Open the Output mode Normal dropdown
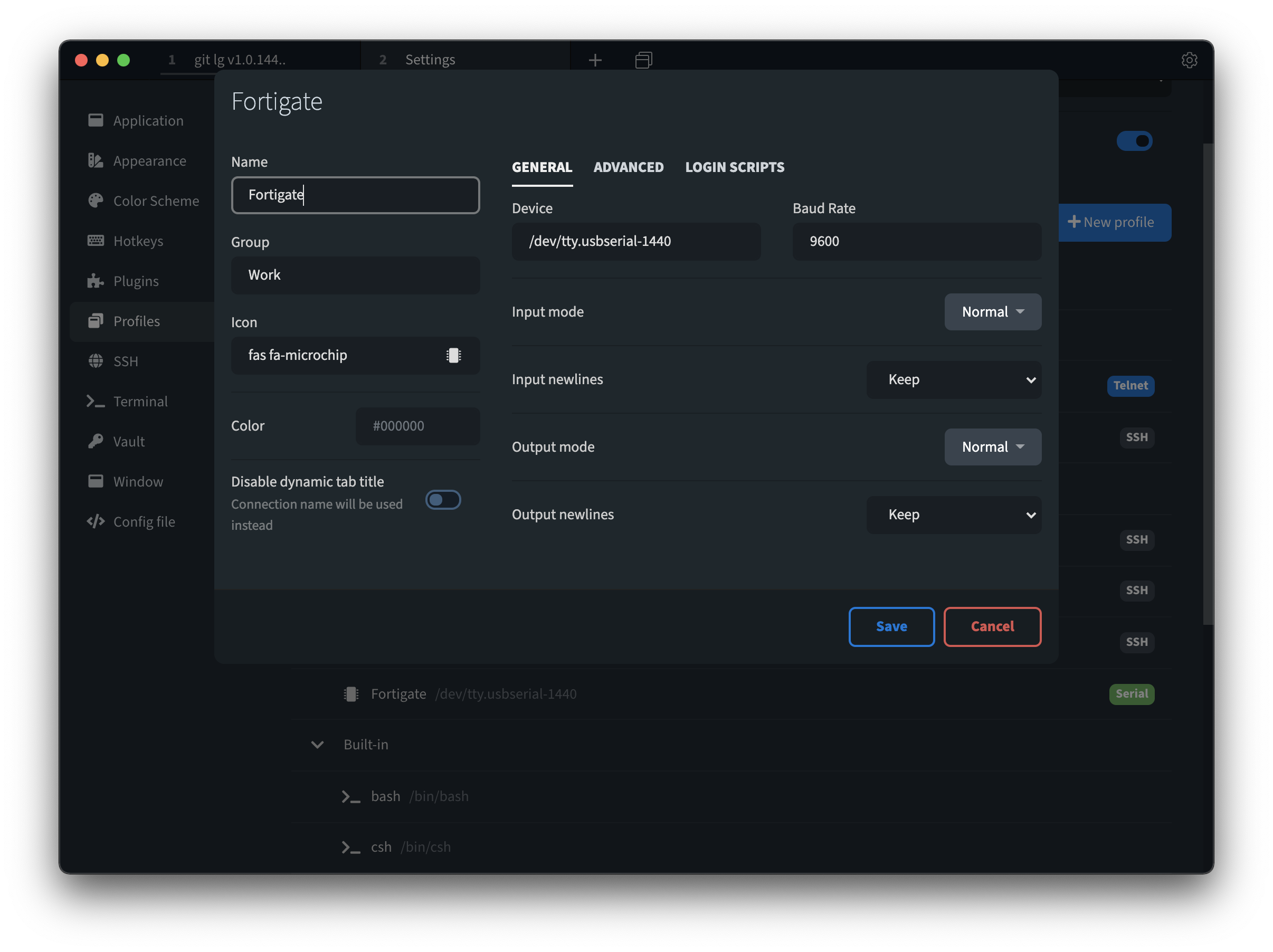This screenshot has height=952, width=1273. tap(993, 447)
